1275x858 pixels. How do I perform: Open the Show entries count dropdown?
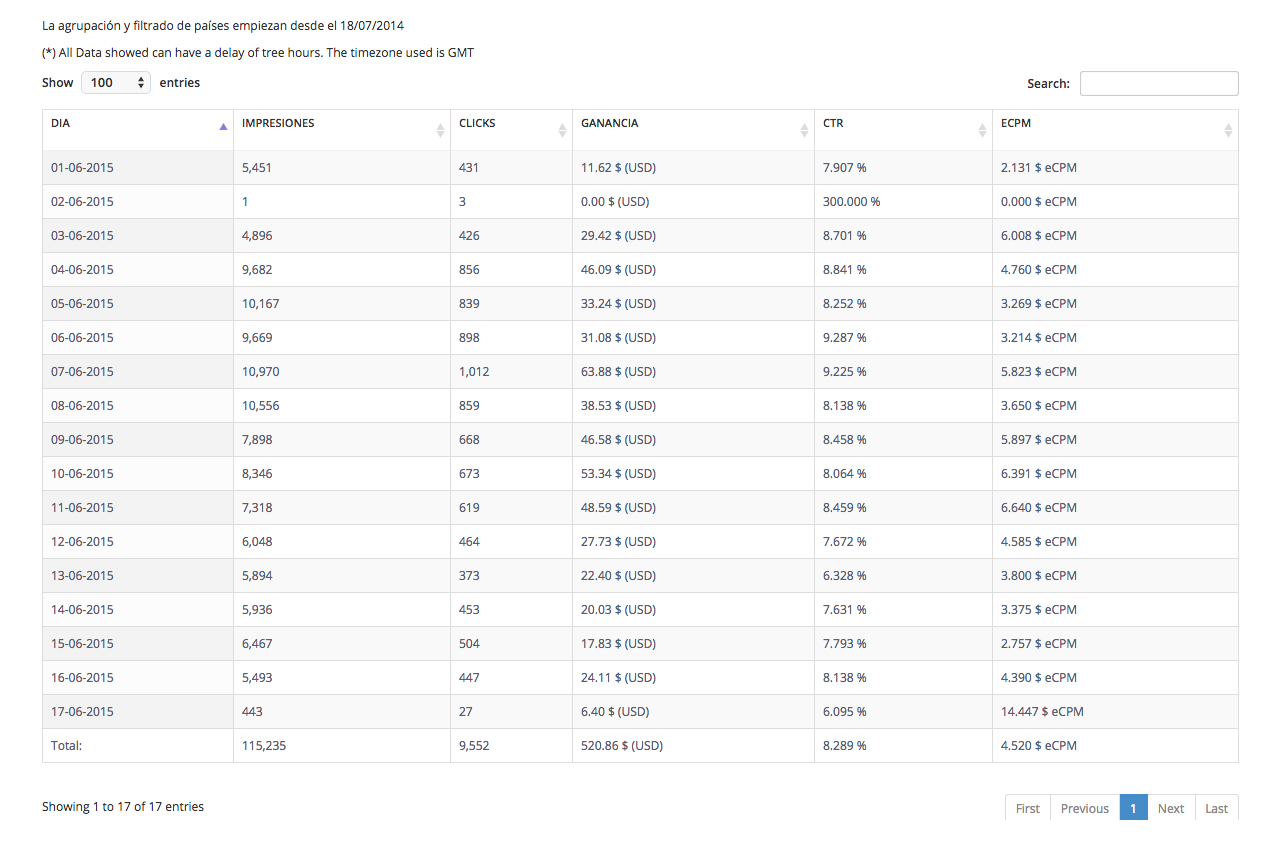(x=116, y=83)
